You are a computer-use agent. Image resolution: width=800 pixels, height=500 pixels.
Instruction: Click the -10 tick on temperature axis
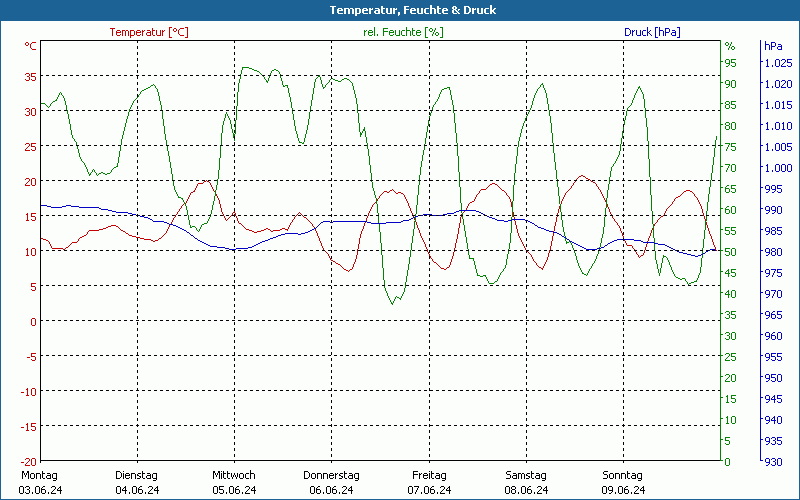29,392
